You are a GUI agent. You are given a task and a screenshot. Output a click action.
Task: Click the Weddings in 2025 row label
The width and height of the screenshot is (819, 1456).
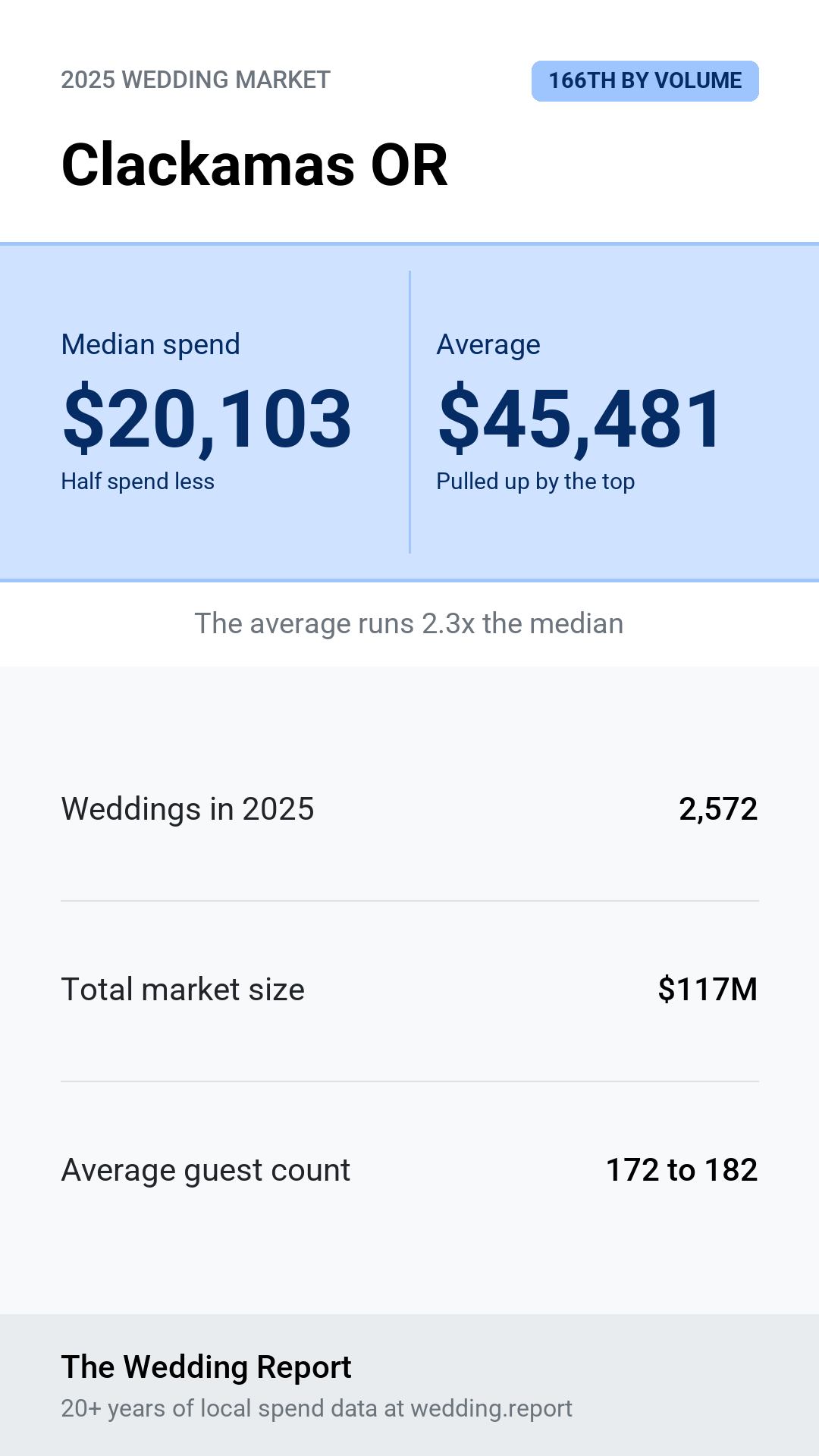(188, 809)
